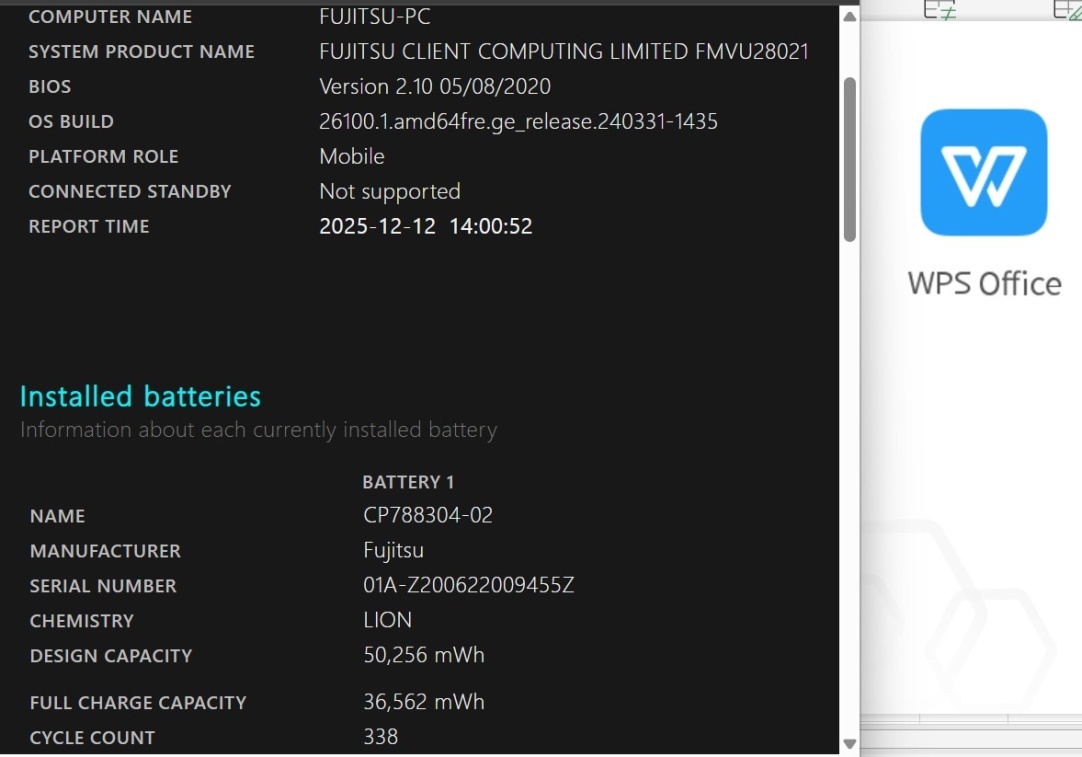Screen dimensions: 1082x757
Task: Click the chemistry value LION
Action: tap(388, 620)
